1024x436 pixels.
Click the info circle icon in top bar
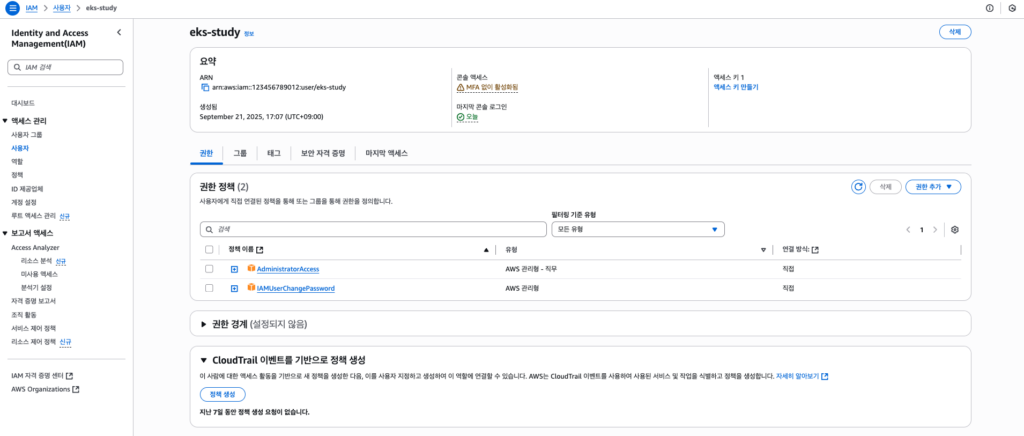tap(990, 8)
